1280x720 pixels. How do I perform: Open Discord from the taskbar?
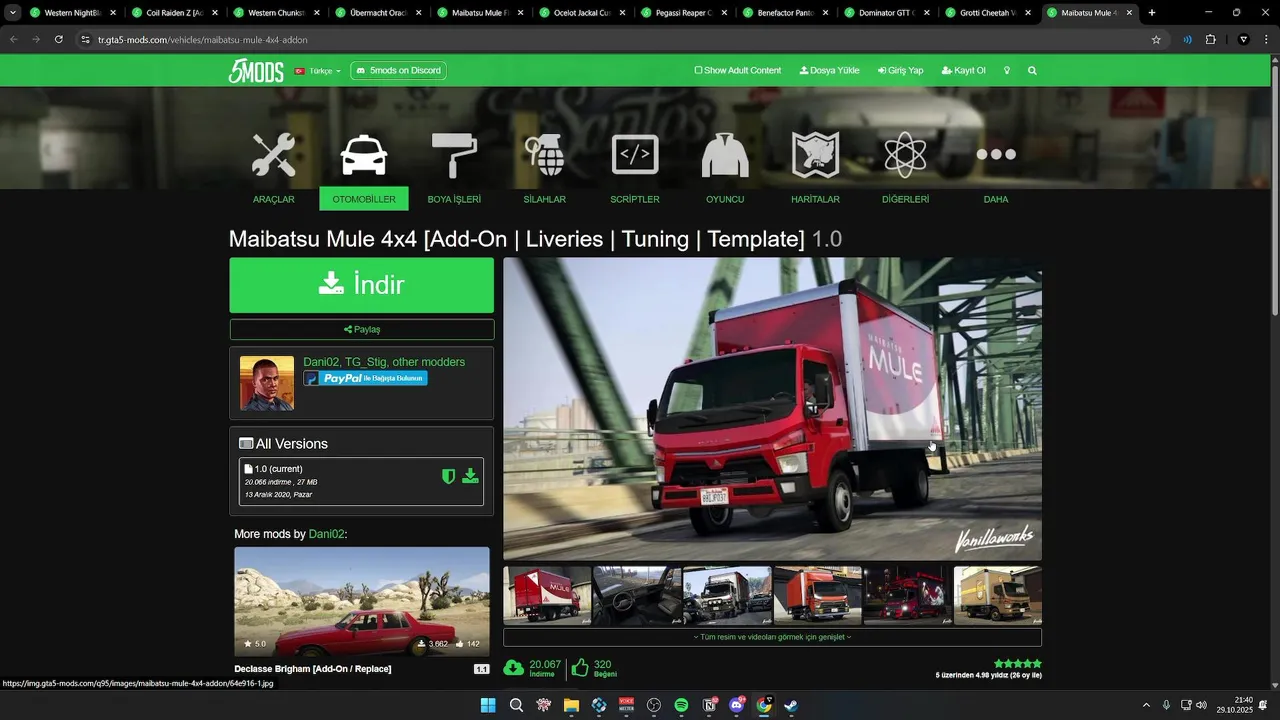click(x=737, y=705)
